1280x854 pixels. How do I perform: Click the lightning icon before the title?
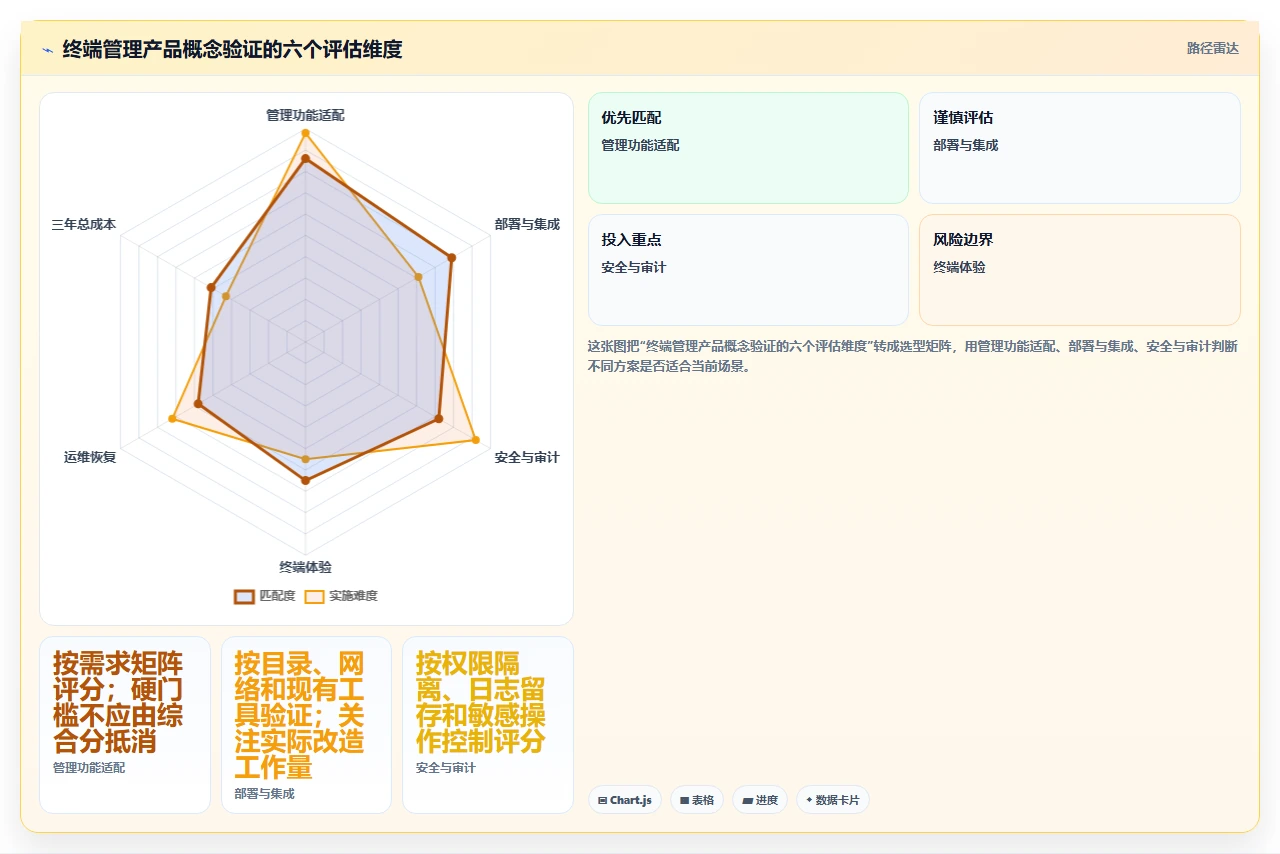pyautogui.click(x=47, y=49)
